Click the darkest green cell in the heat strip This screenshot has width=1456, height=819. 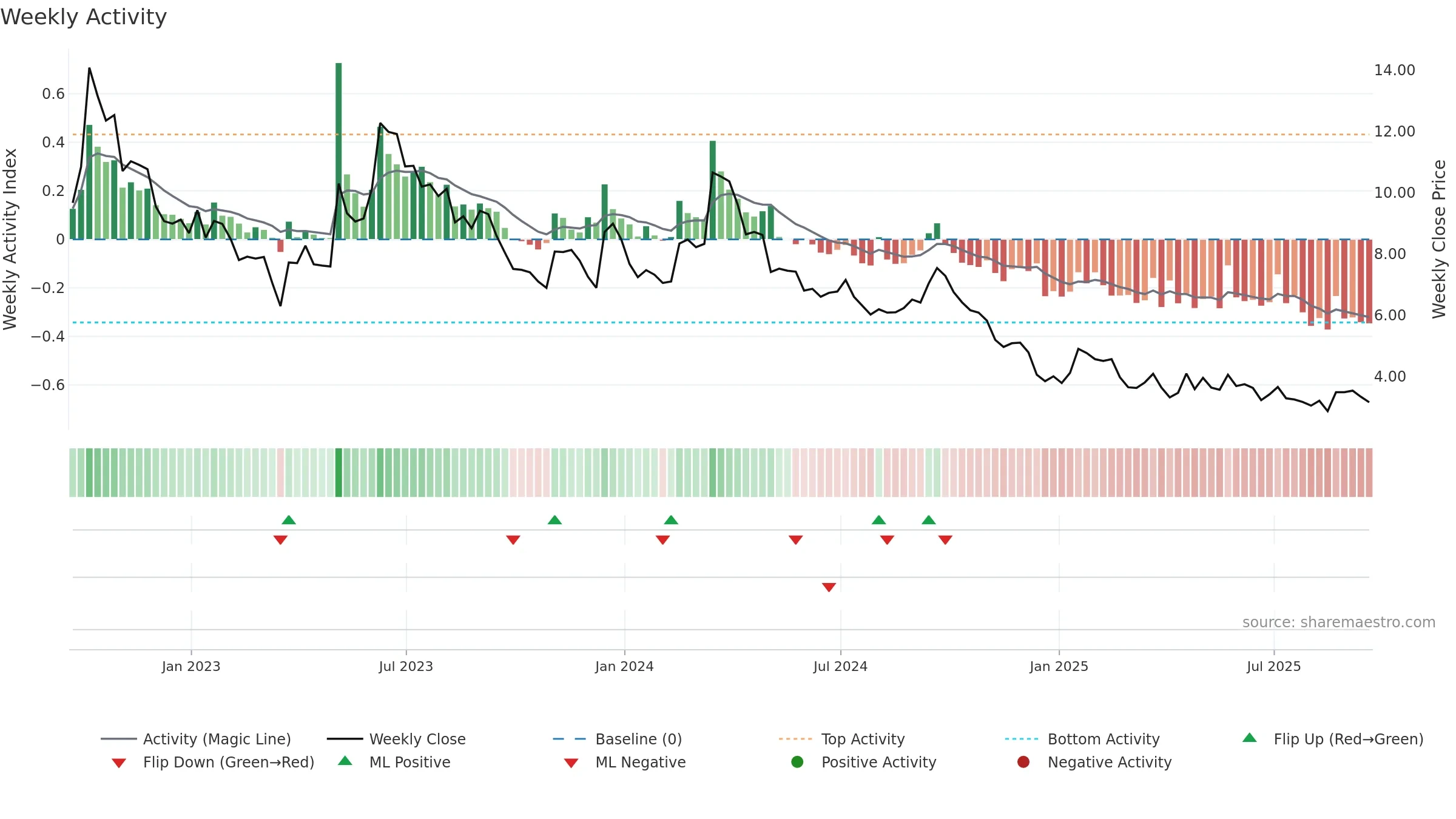(339, 473)
